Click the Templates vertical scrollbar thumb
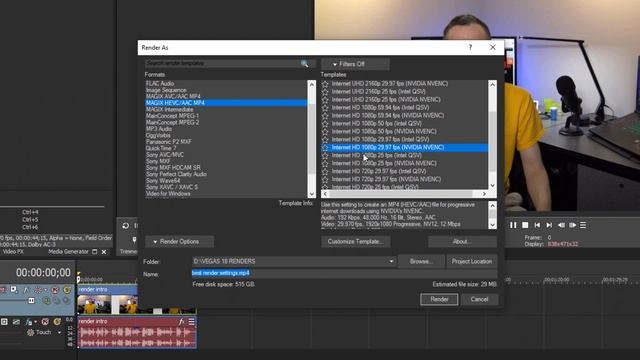This screenshot has height=360, width=640. pyautogui.click(x=492, y=141)
